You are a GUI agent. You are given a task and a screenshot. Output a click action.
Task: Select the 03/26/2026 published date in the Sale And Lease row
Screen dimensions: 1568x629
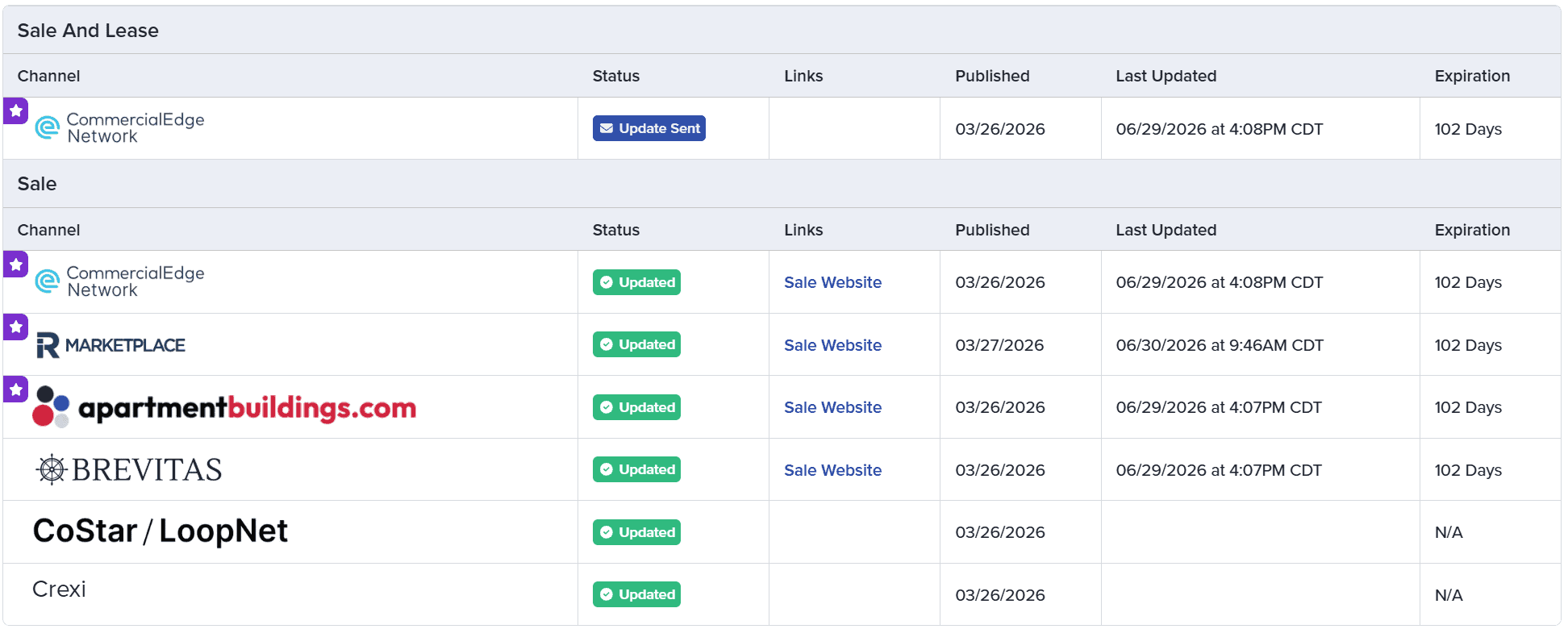click(x=1000, y=129)
